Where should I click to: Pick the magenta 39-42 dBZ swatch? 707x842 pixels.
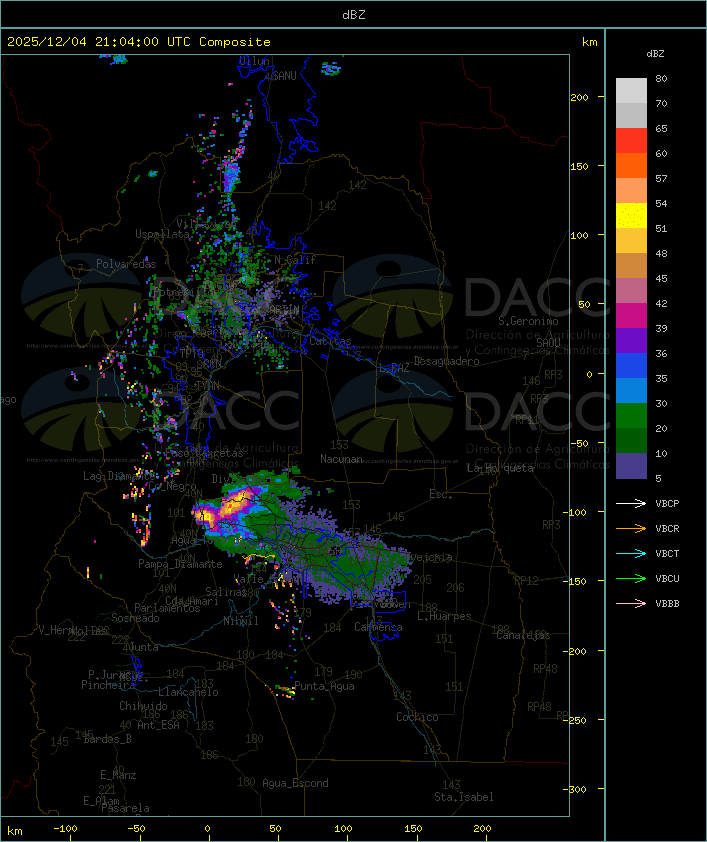tap(631, 315)
